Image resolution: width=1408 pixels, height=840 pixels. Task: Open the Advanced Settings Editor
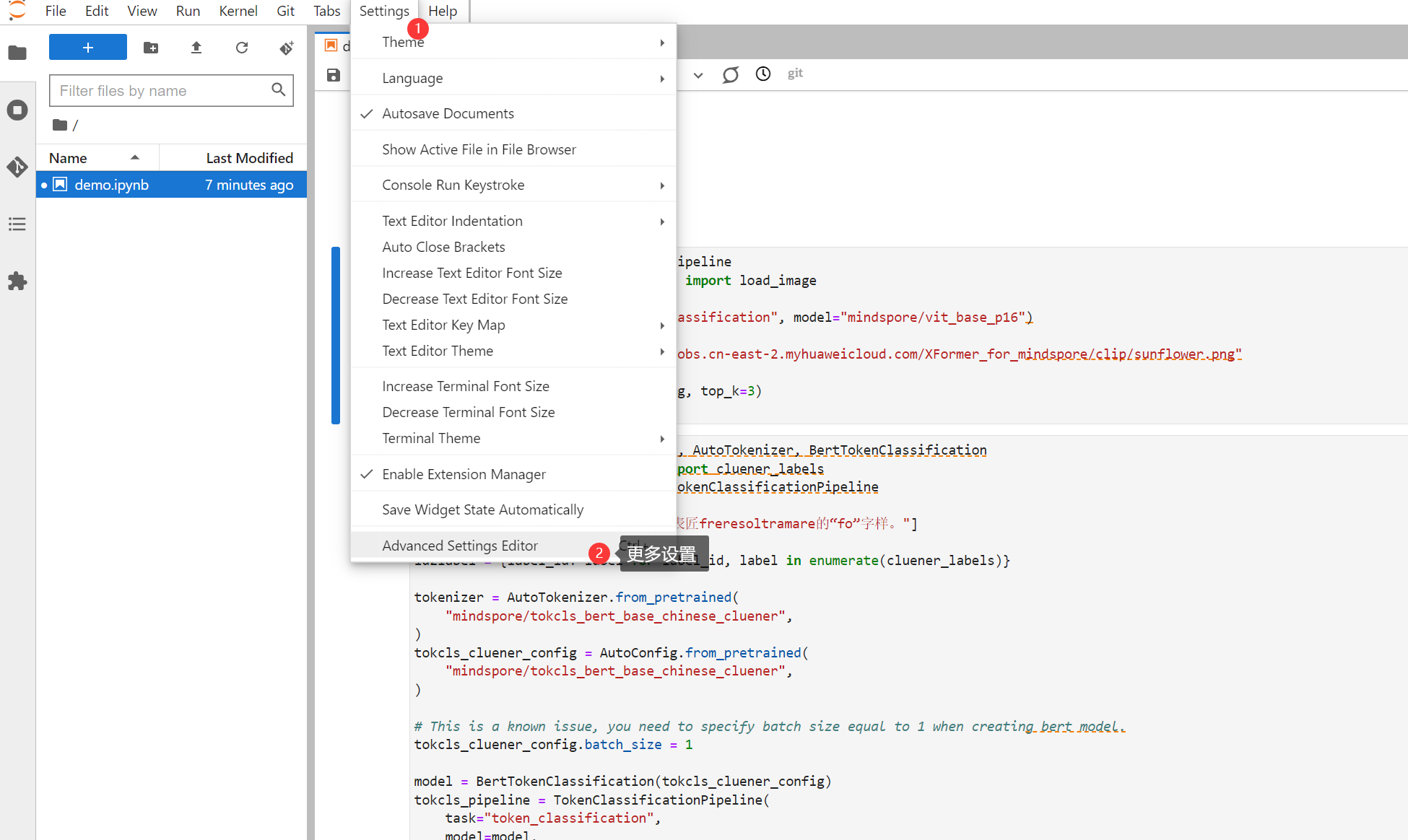tap(460, 546)
